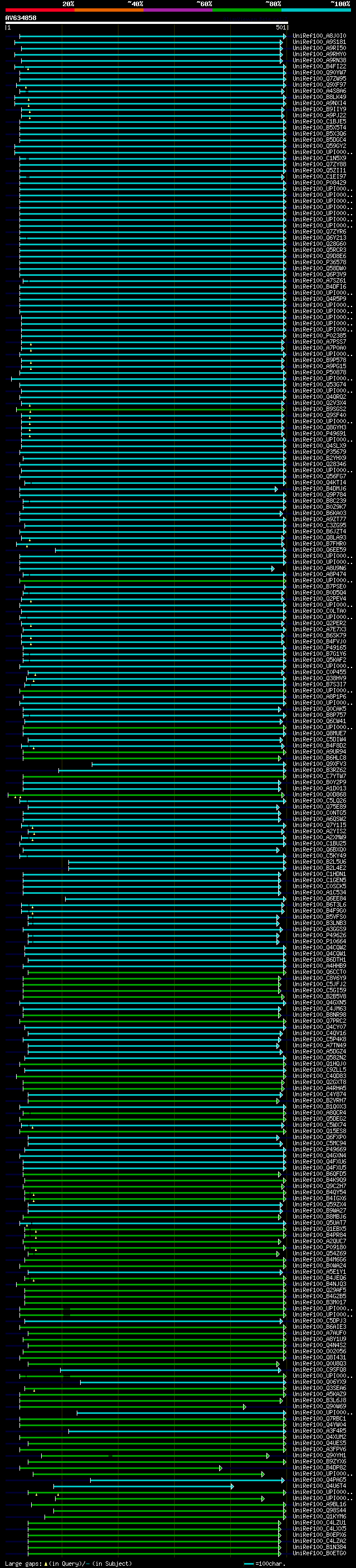The height and width of the screenshot is (1568, 356).
Task: Select the UniRef100_Q9XFV3 hit
Action: pyautogui.click(x=319, y=764)
